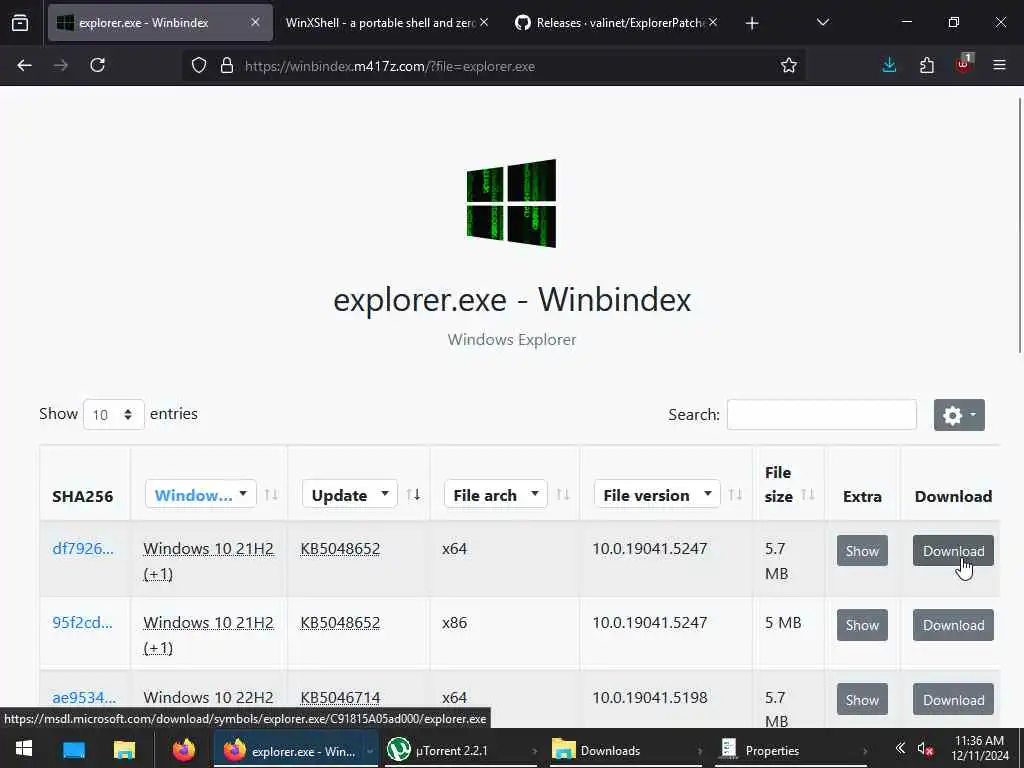The height and width of the screenshot is (768, 1024).
Task: Sort by File arch column arrows
Action: coord(563,495)
